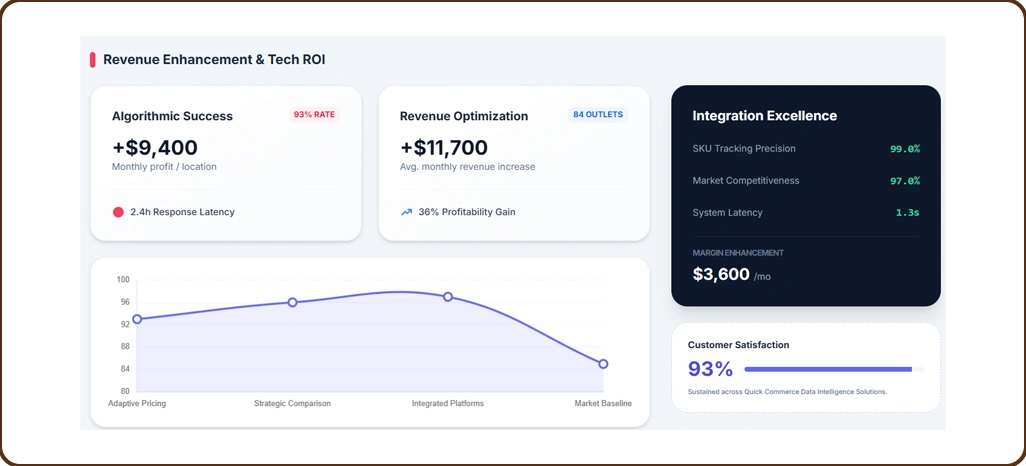Click the $3,600 margin enhancement amount
Screen dimensions: 1026x466
pyautogui.click(x=720, y=274)
